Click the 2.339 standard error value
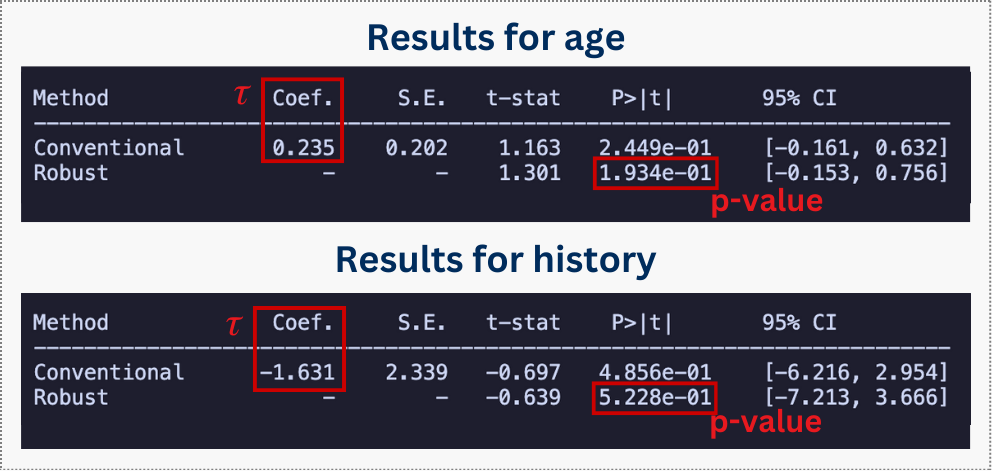 [x=416, y=372]
